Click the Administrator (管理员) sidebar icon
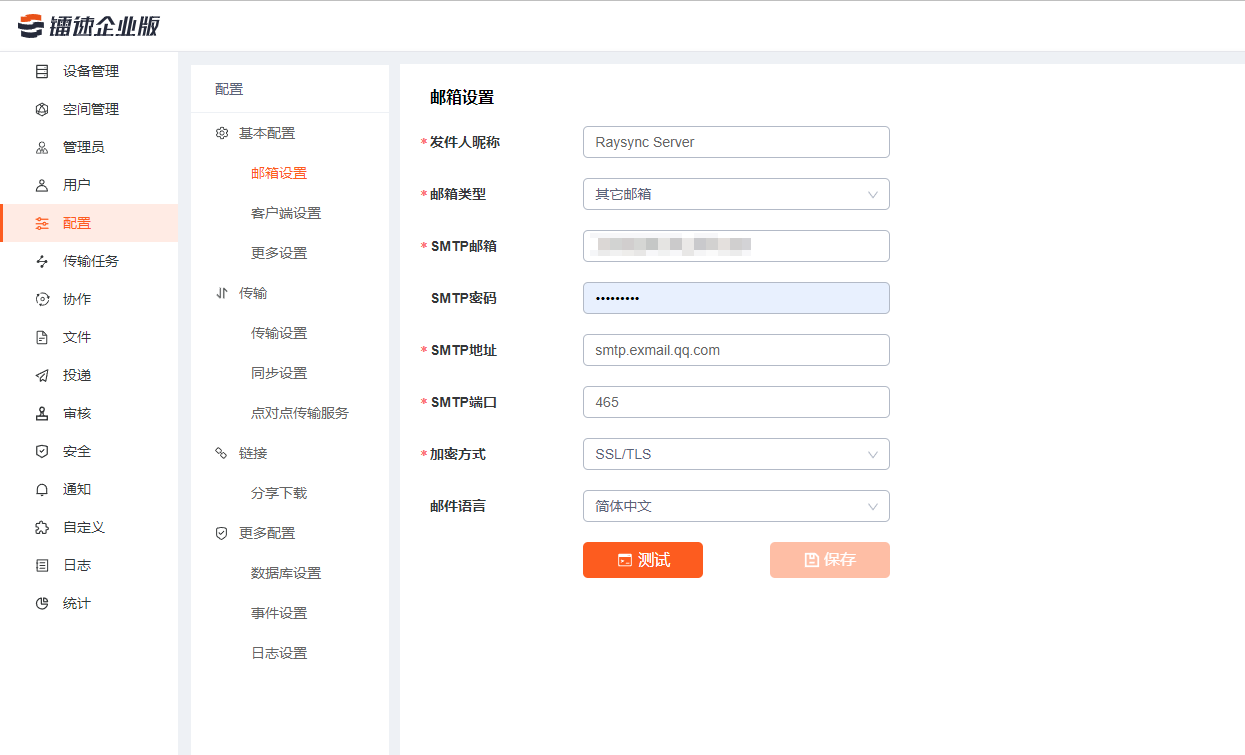 point(42,148)
